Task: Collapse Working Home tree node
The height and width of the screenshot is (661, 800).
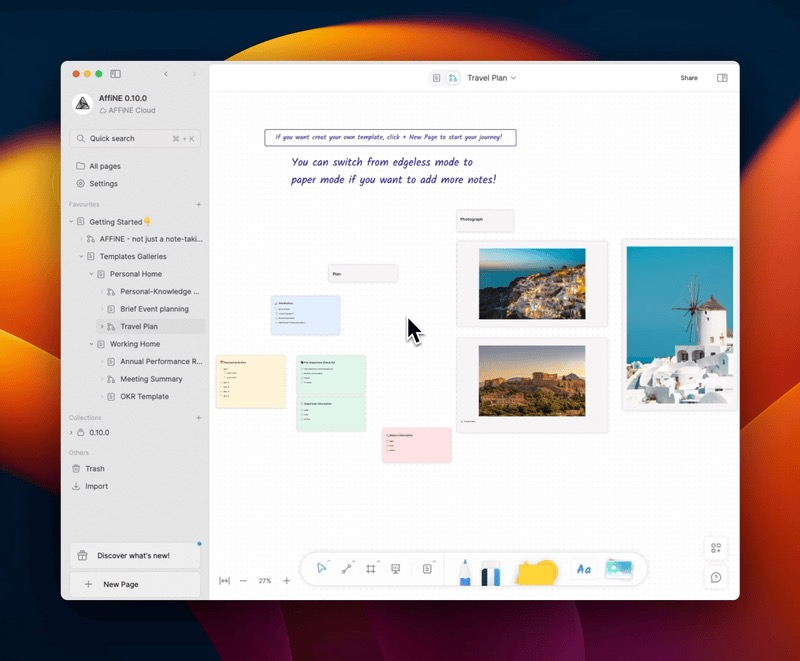Action: click(x=91, y=344)
